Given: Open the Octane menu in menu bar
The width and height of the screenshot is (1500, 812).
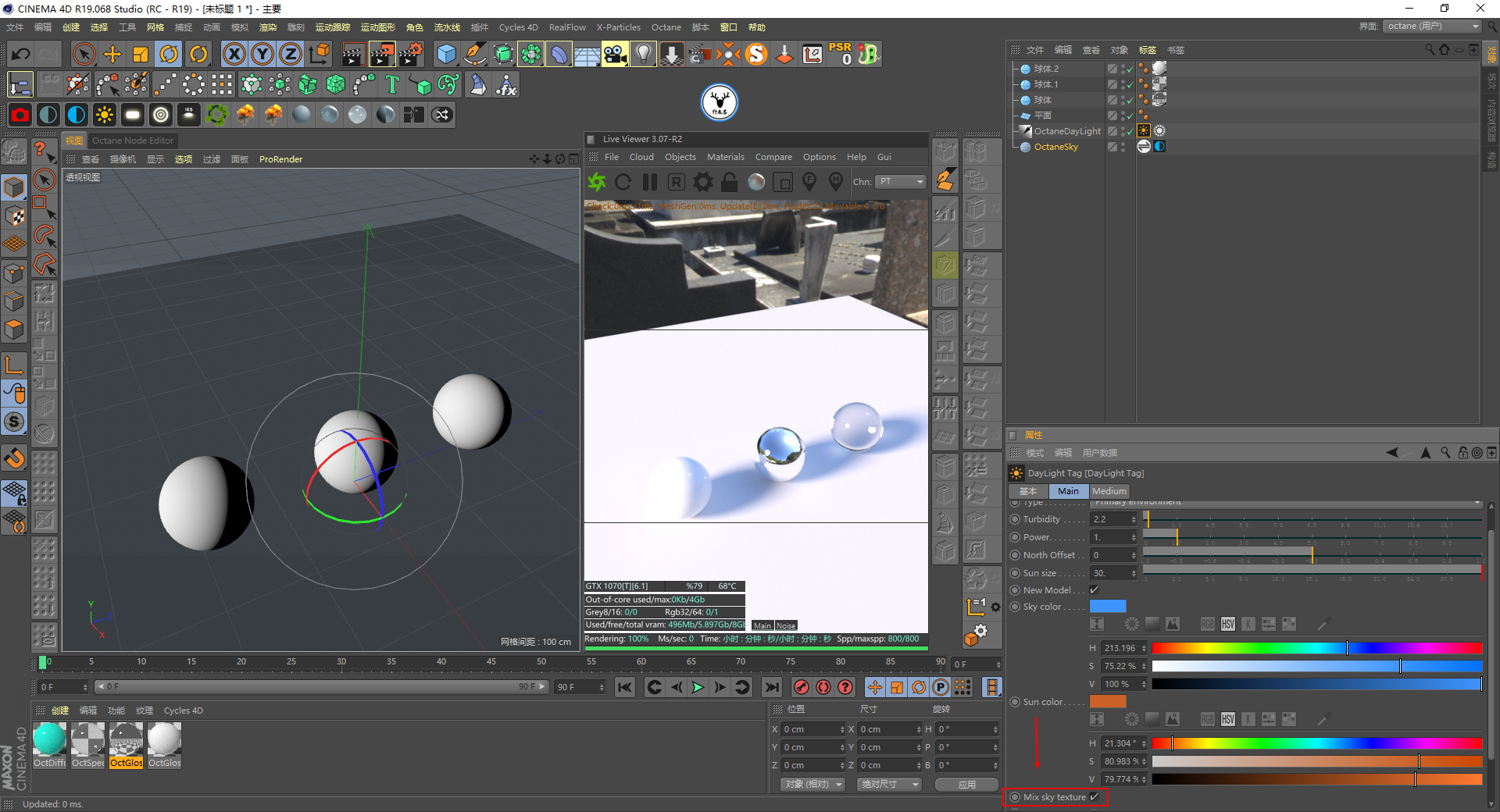Looking at the screenshot, I should point(666,27).
